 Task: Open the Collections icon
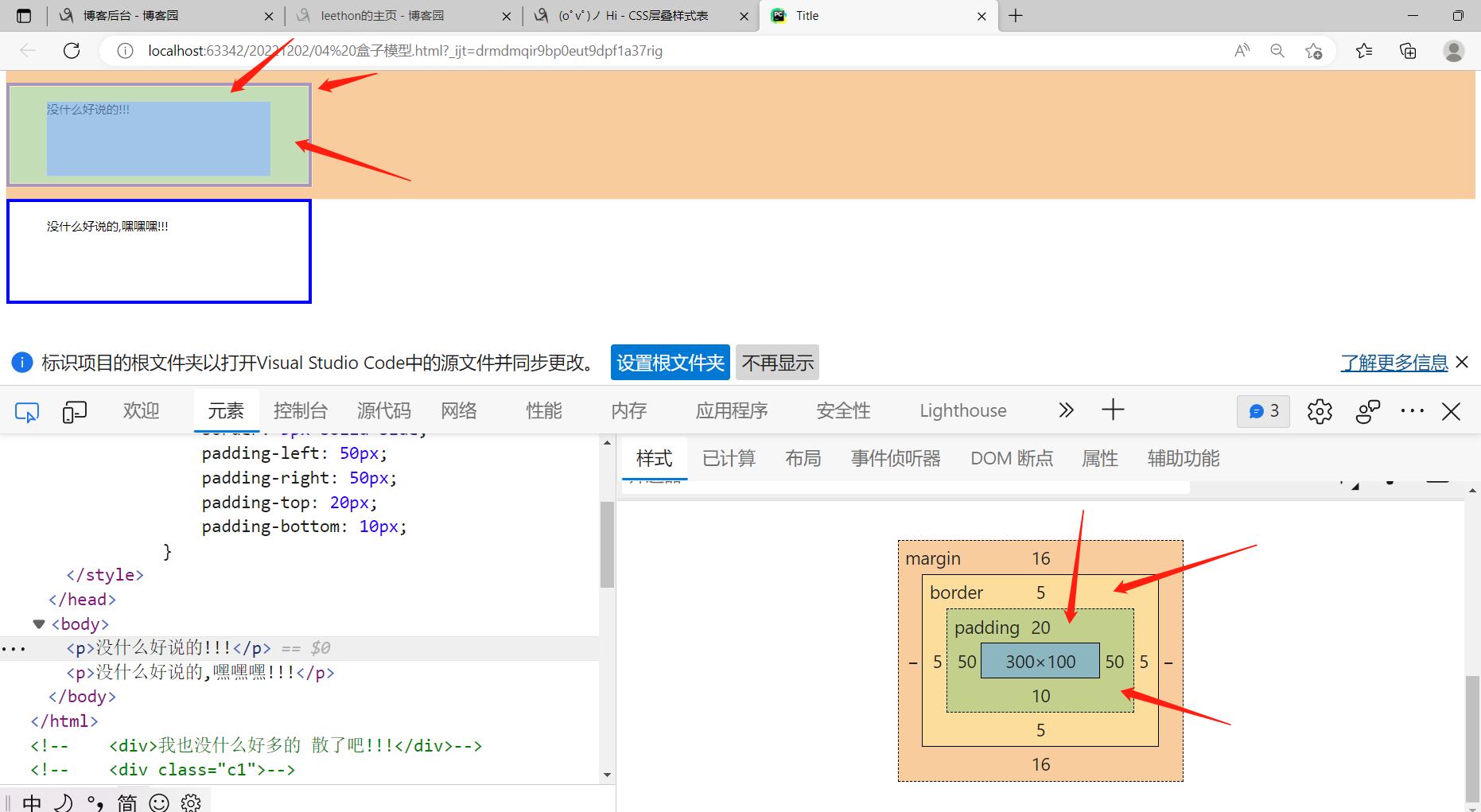[x=1408, y=51]
